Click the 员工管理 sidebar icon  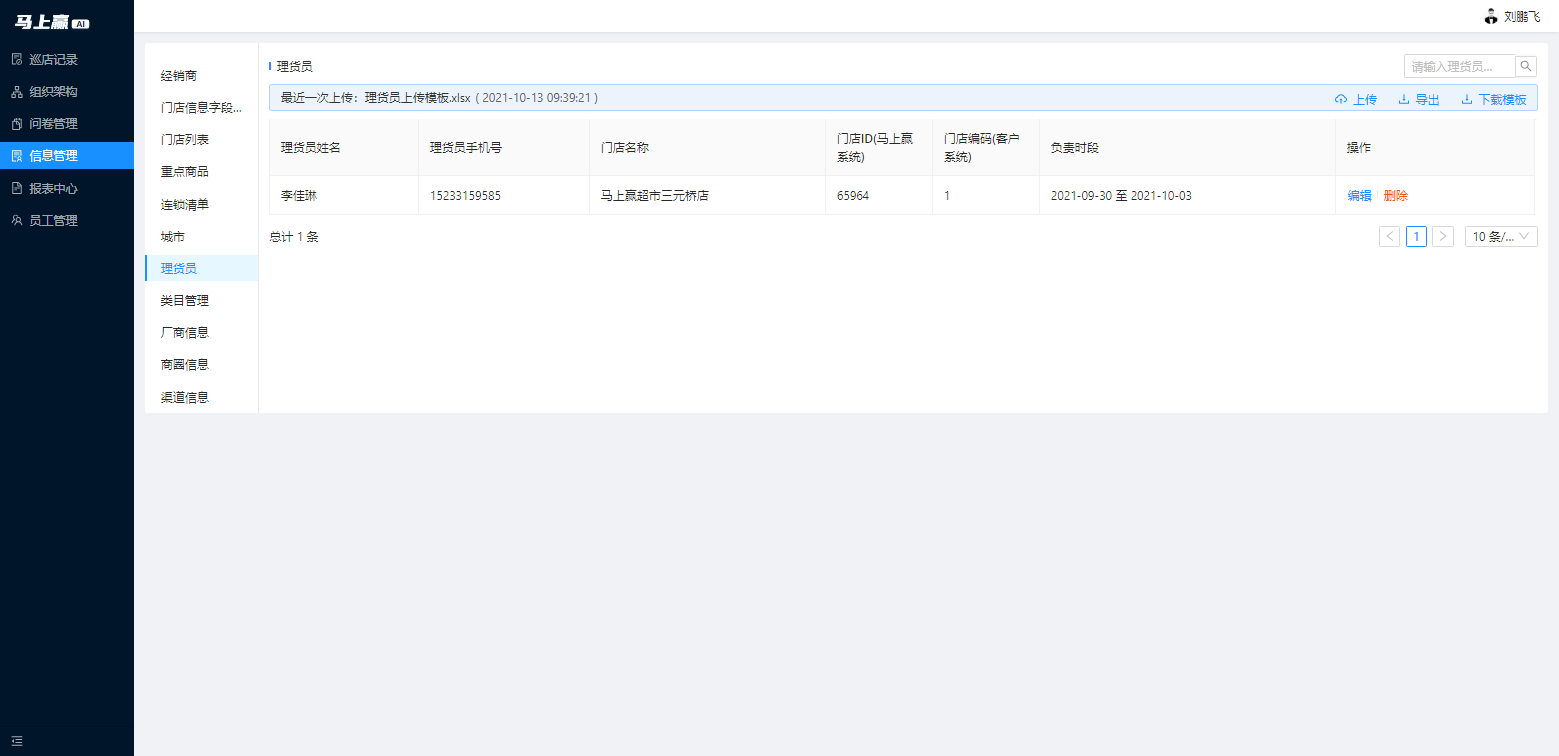[x=17, y=220]
